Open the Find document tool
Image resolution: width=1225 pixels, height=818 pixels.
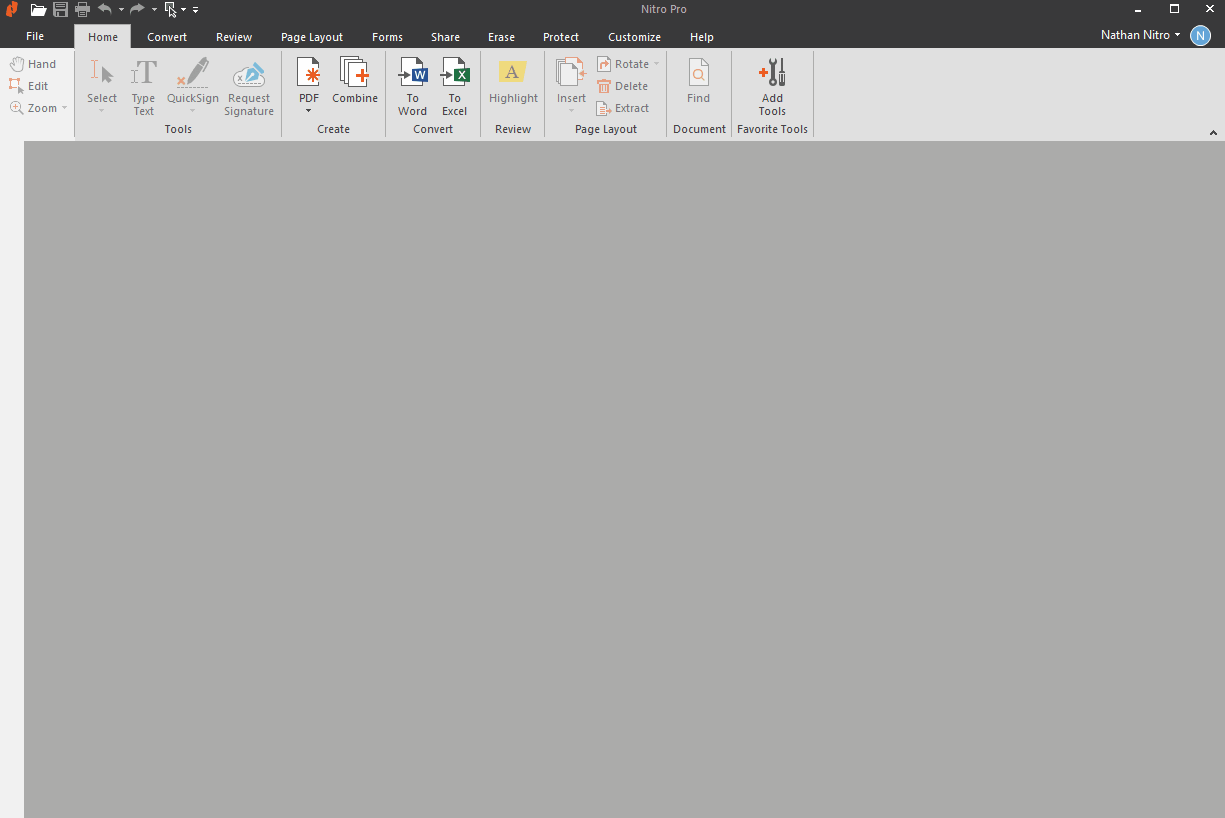[698, 74]
